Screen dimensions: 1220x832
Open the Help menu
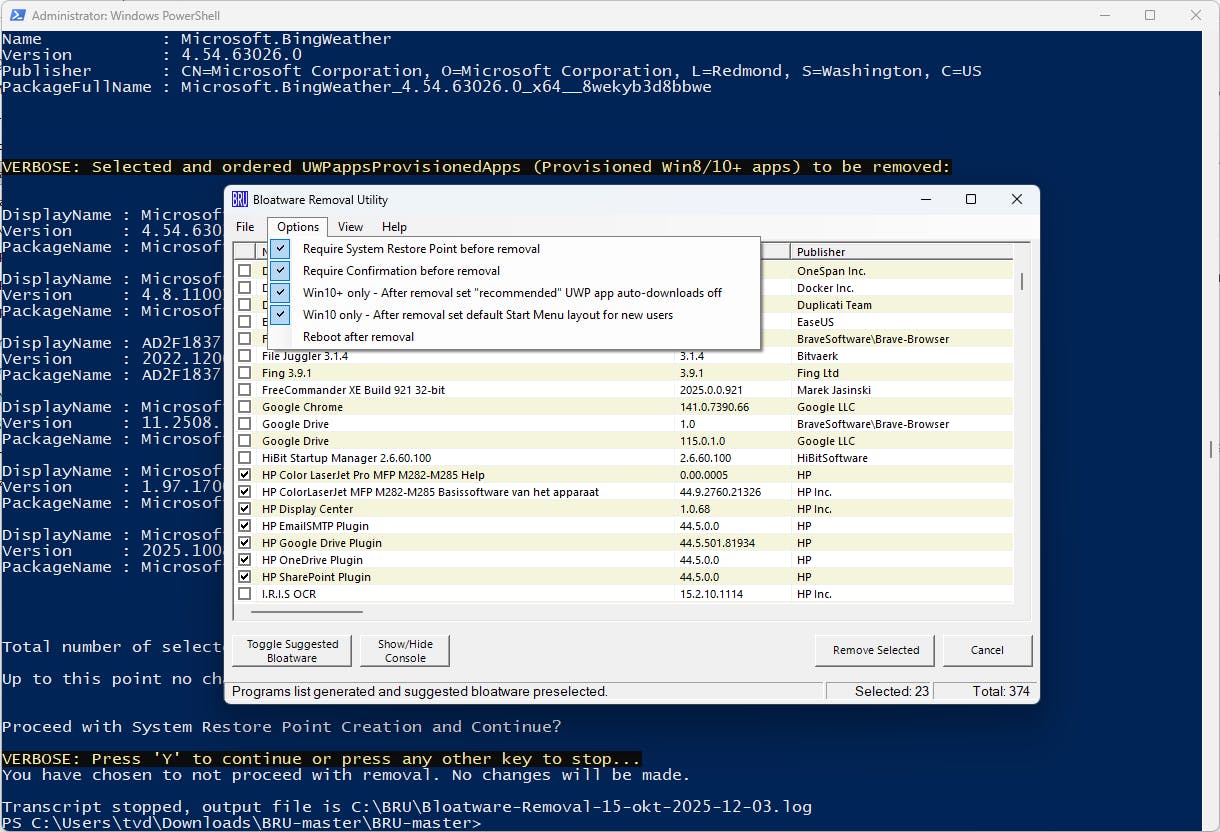(x=394, y=227)
